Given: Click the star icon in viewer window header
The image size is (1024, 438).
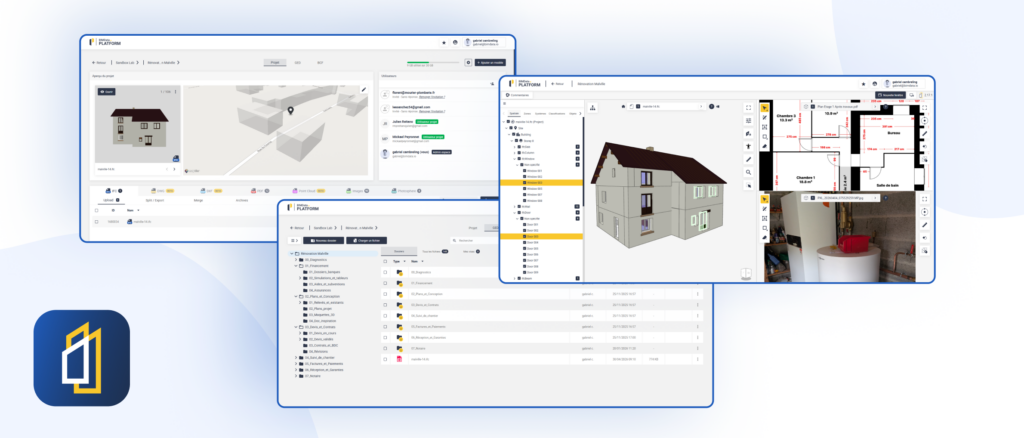Looking at the screenshot, I should pyautogui.click(x=863, y=84).
